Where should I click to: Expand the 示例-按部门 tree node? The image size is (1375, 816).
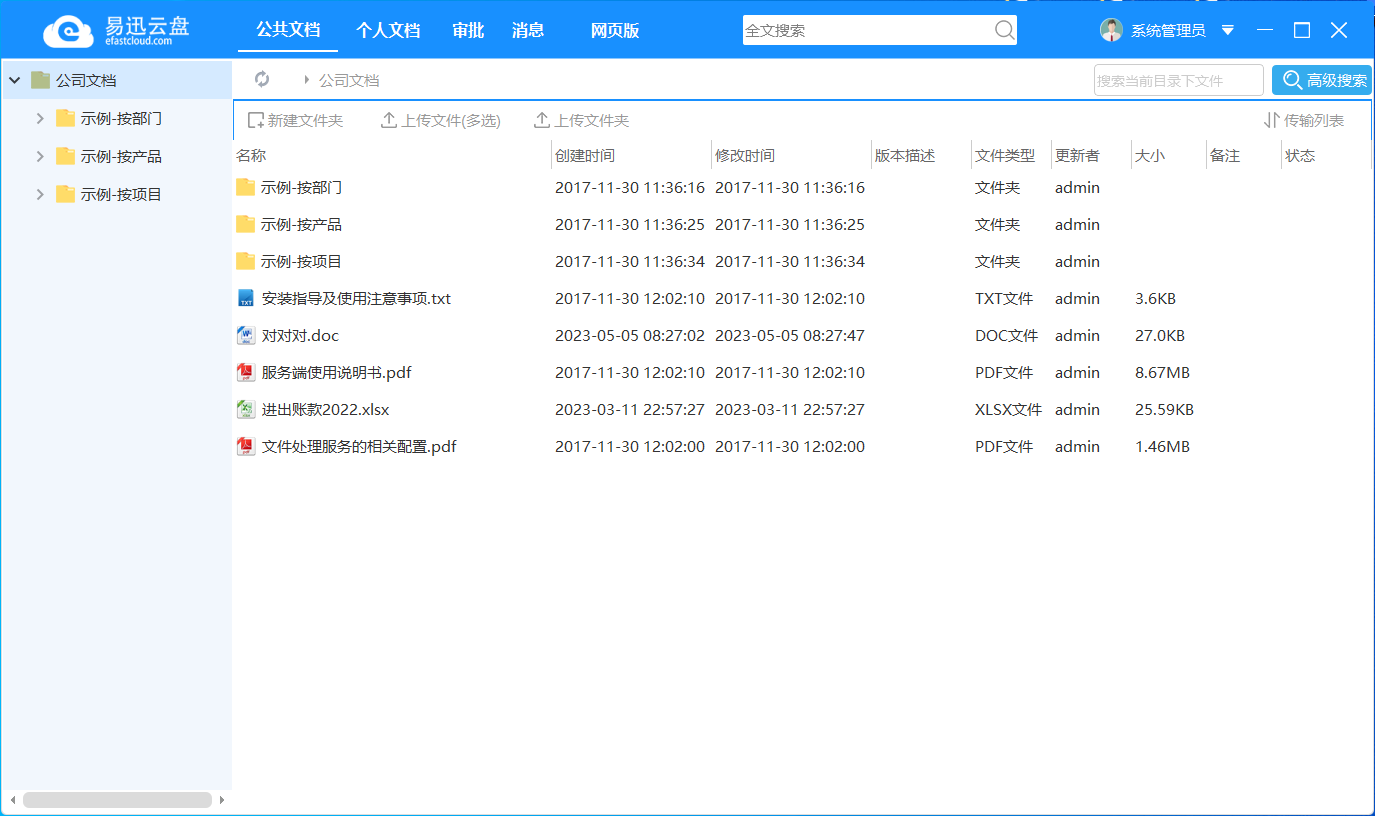[x=40, y=118]
